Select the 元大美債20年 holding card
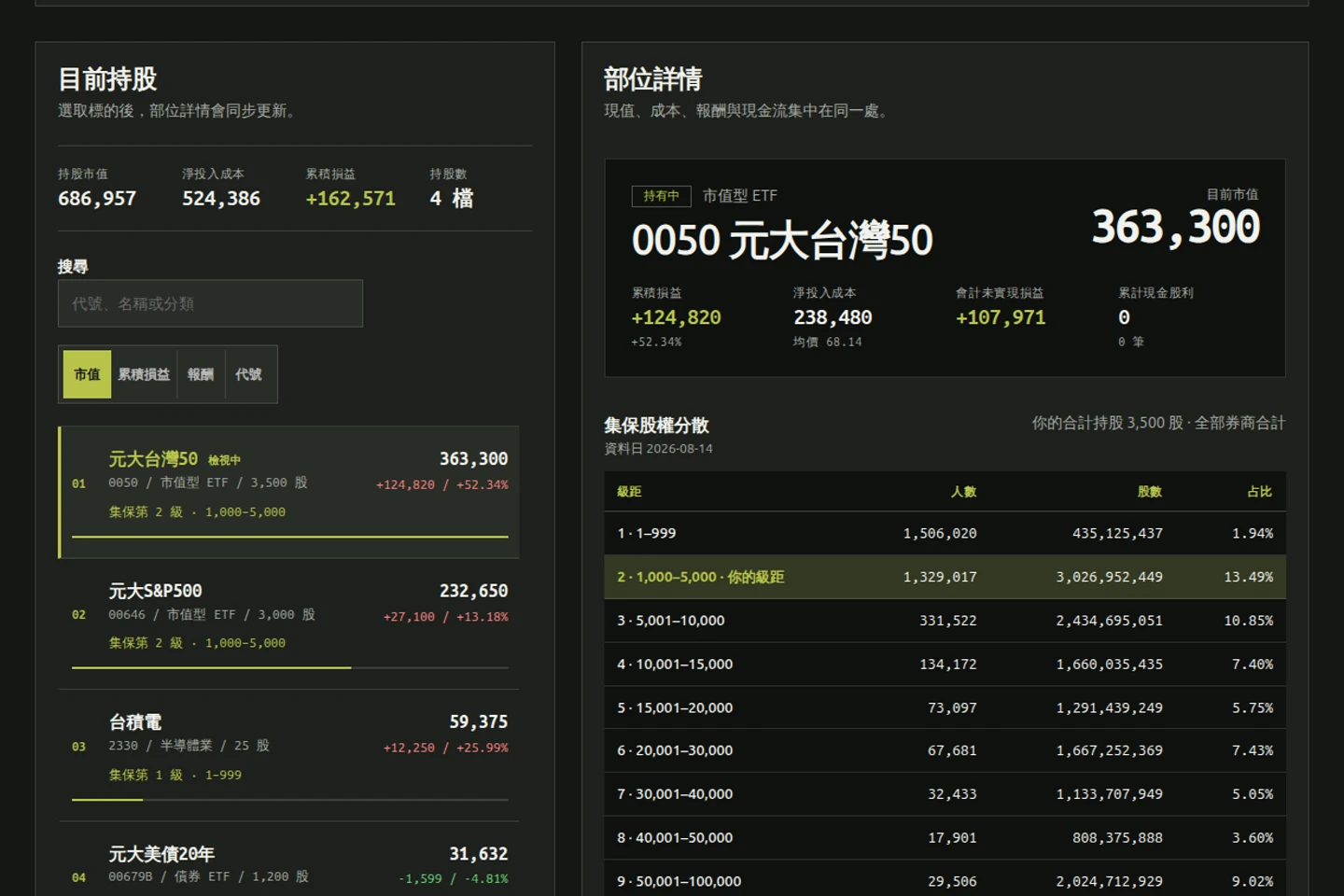This screenshot has height=896, width=1344. pos(289,861)
